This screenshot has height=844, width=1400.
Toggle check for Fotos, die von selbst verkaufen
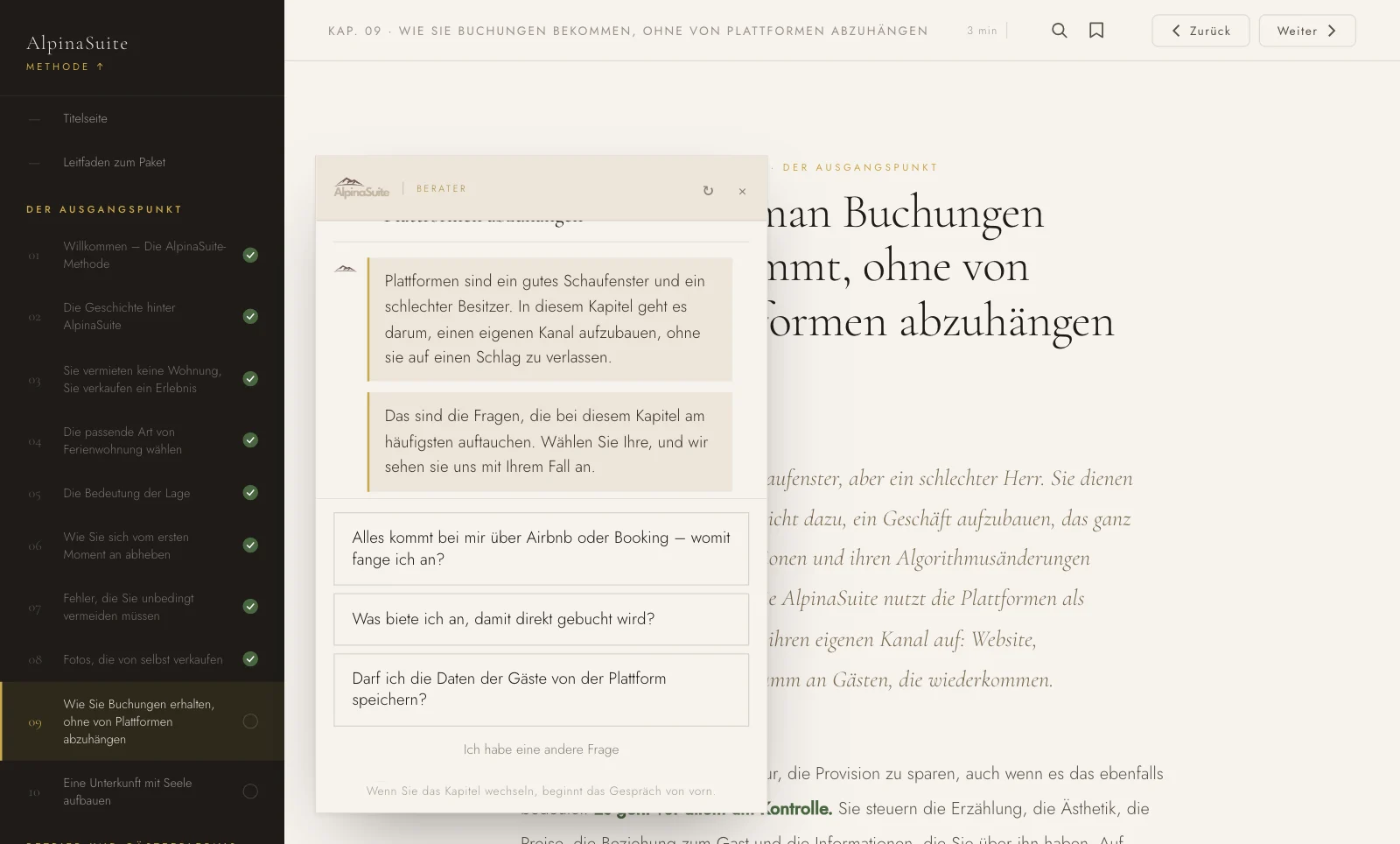(x=250, y=659)
